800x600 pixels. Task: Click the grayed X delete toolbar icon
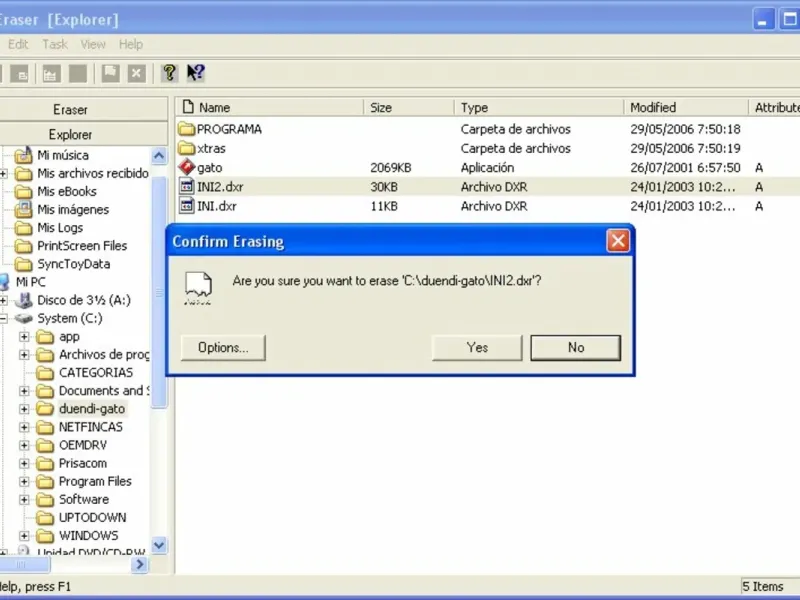click(136, 73)
